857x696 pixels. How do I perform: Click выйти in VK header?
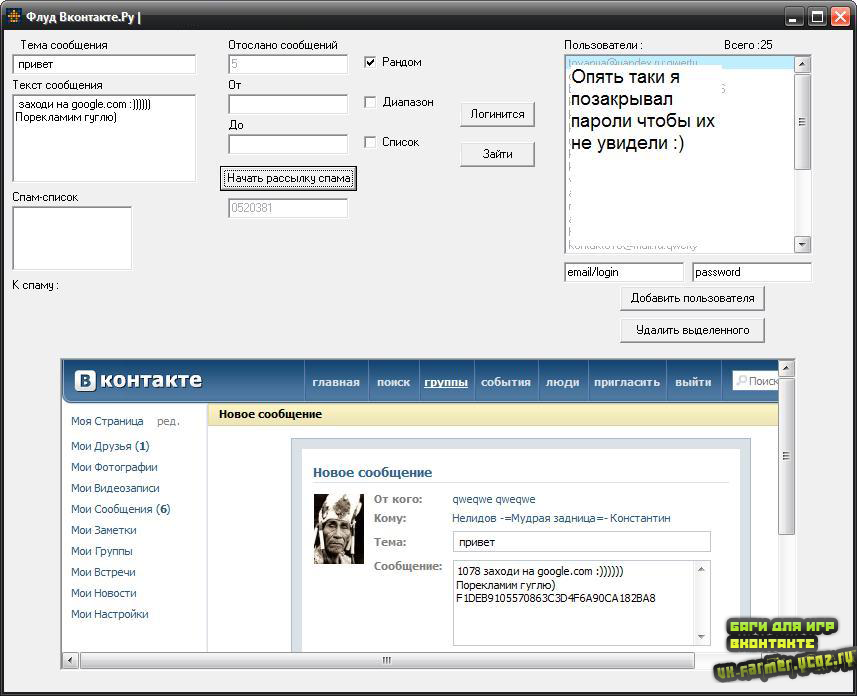point(693,382)
